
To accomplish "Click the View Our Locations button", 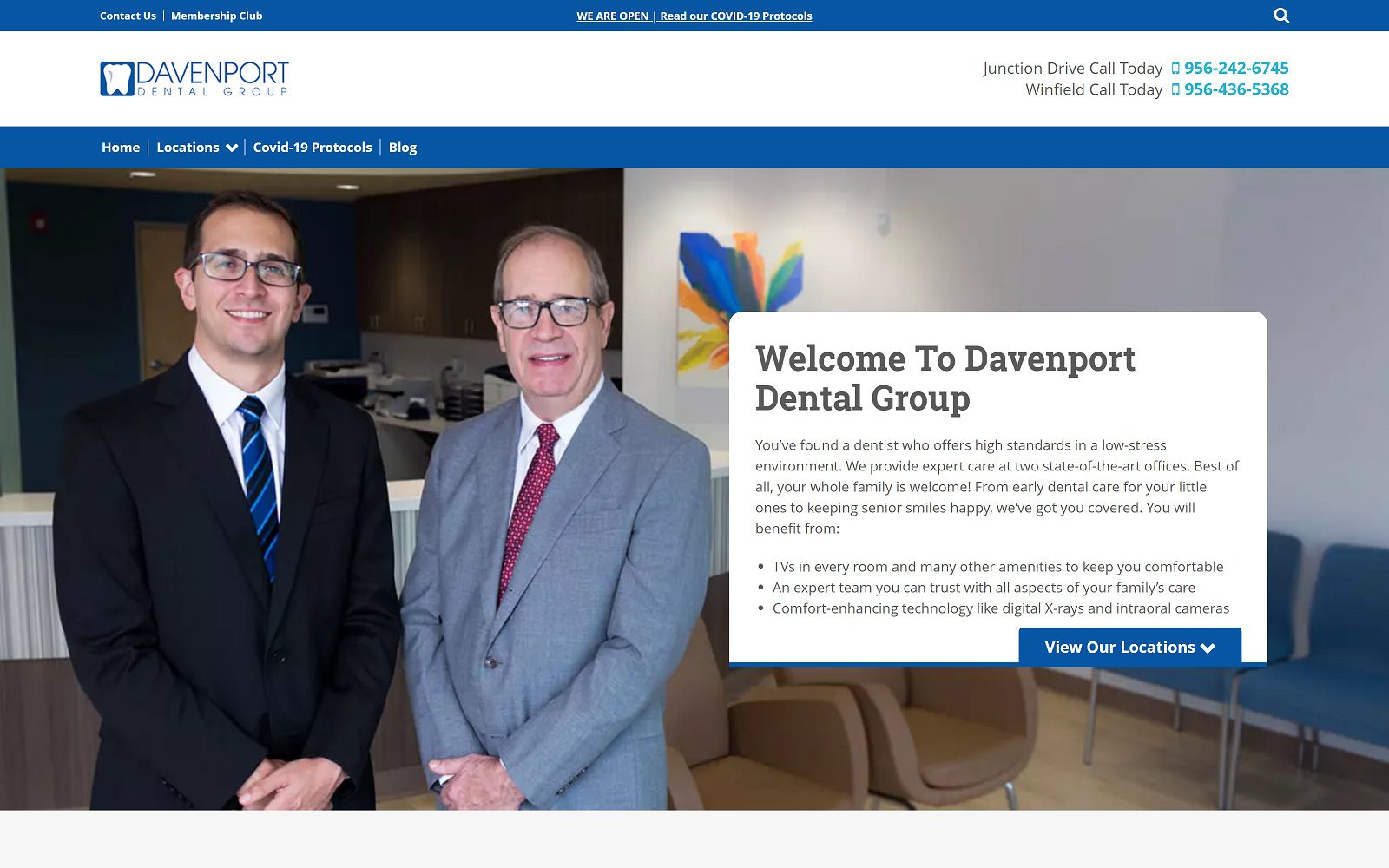I will (1129, 648).
